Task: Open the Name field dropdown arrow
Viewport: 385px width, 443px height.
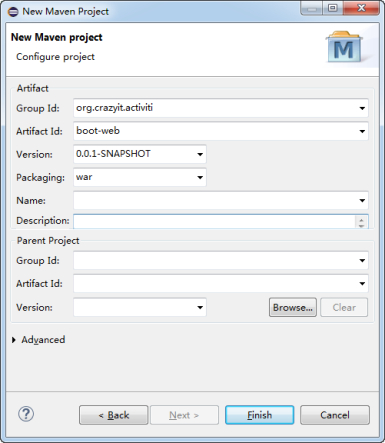Action: [362, 200]
